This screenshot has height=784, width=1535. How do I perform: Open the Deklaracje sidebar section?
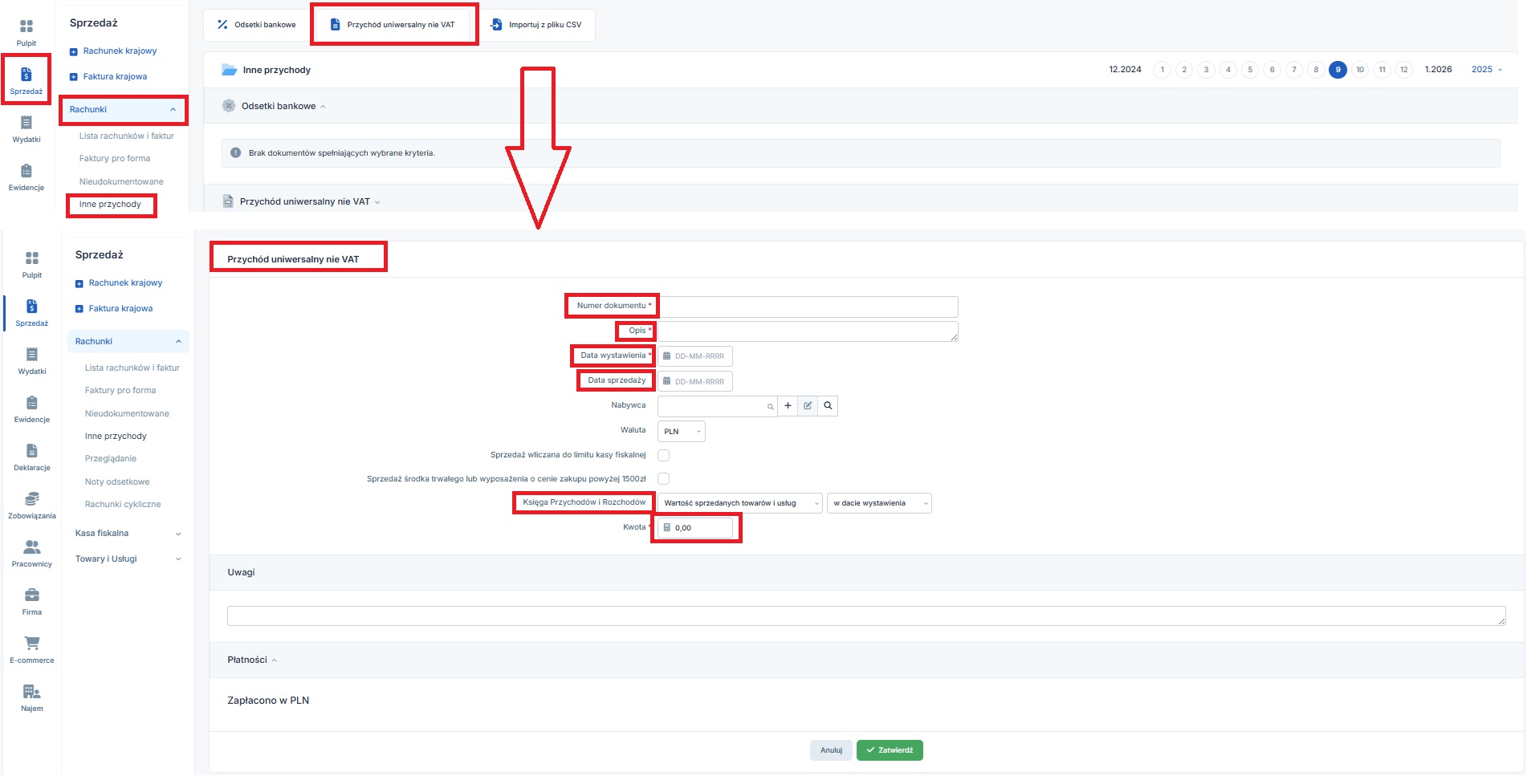31,457
